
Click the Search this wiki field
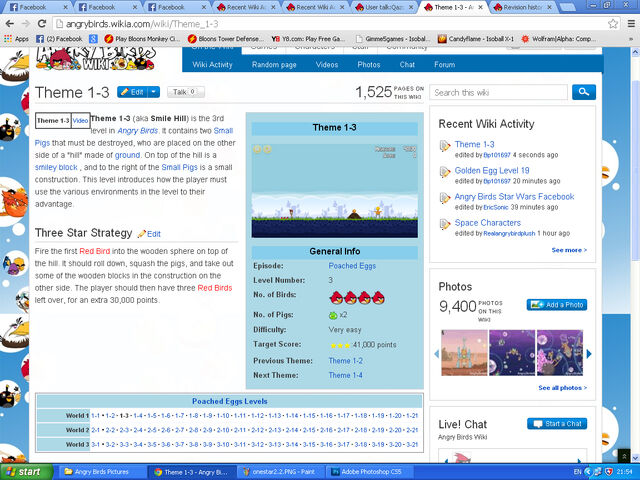(x=498, y=93)
